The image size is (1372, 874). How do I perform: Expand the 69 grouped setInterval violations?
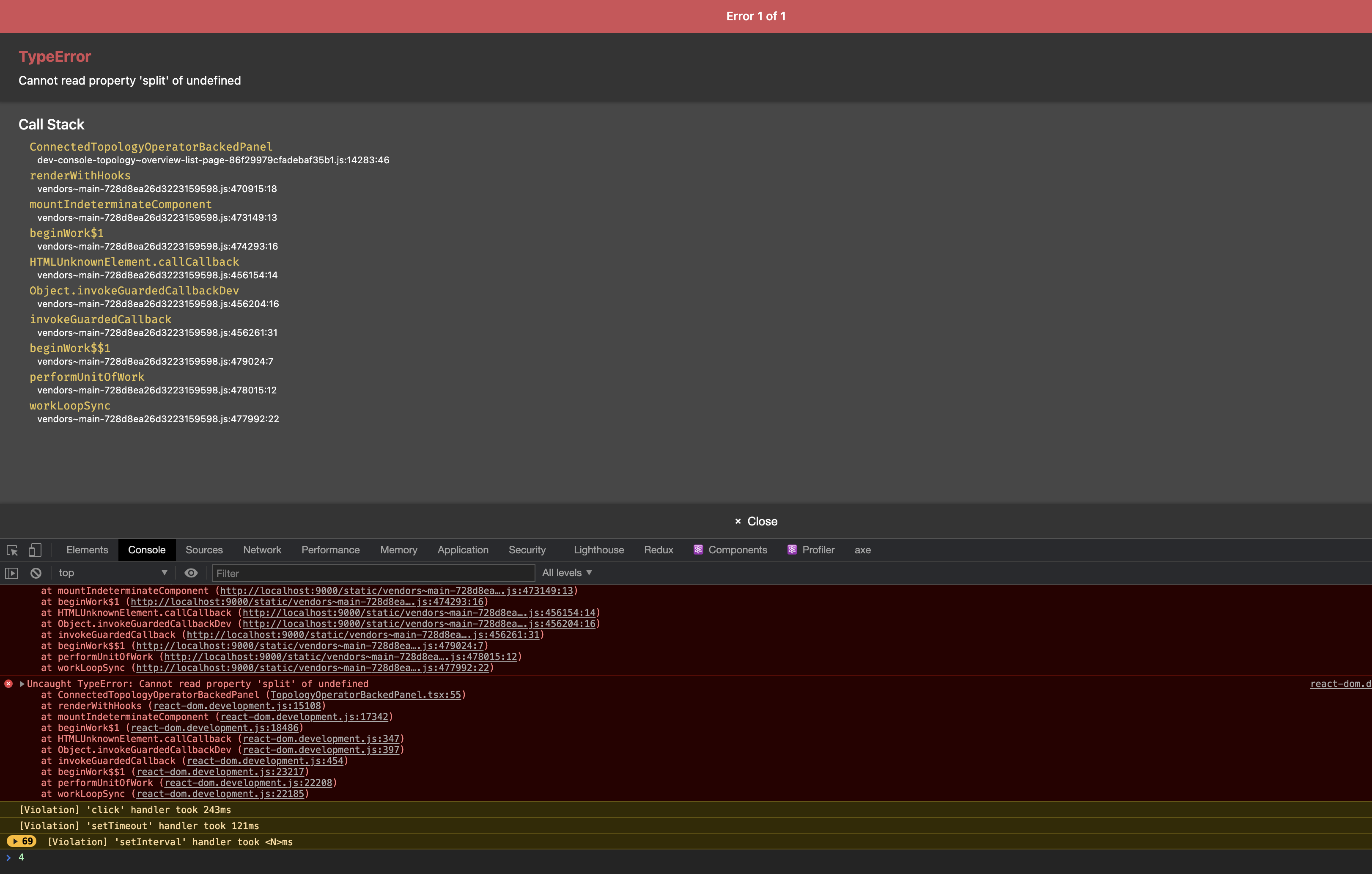(x=22, y=841)
